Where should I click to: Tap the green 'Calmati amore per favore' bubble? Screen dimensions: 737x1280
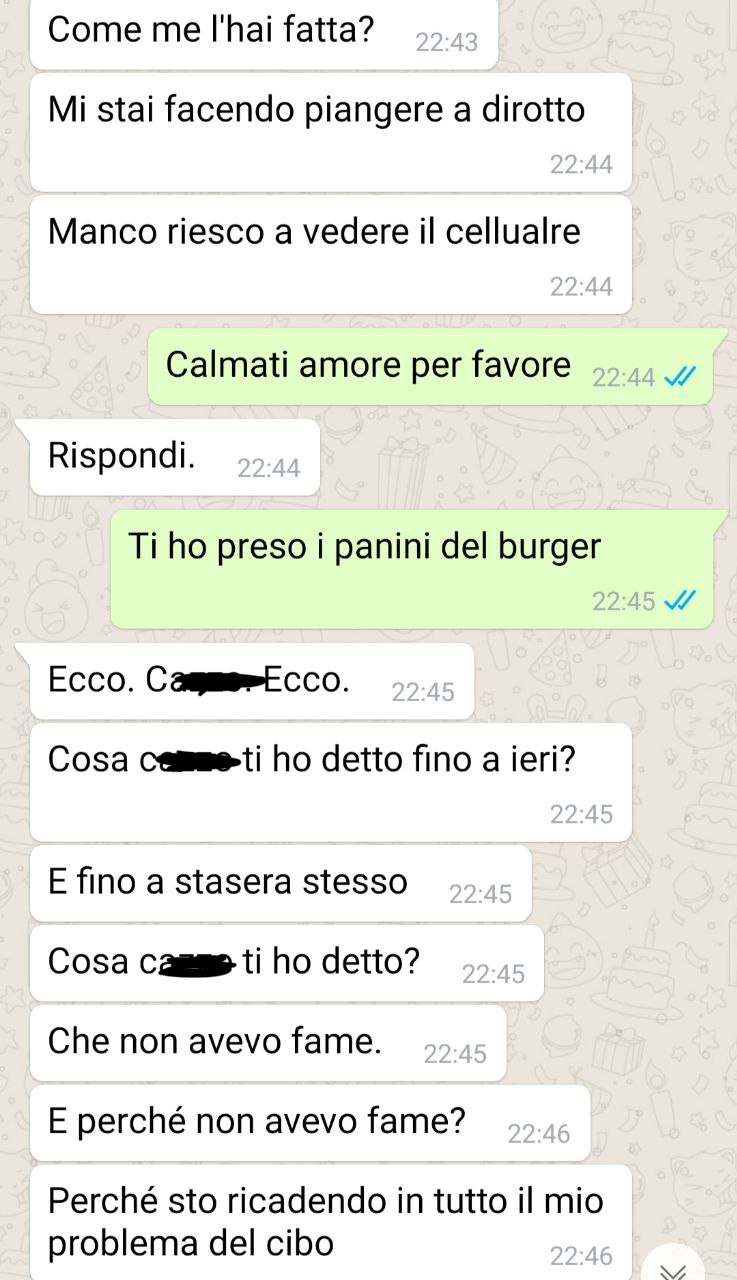point(431,366)
